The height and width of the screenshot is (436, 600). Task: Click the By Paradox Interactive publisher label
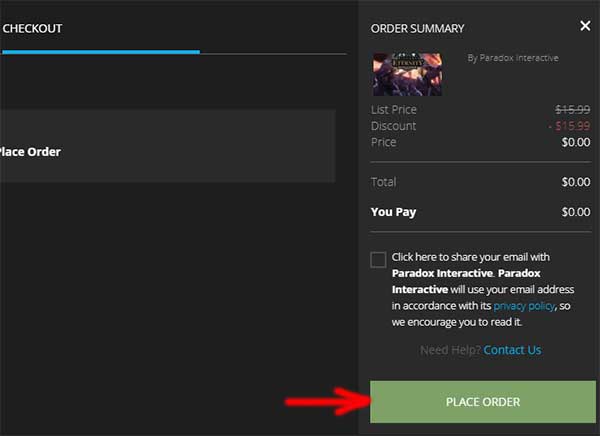[x=513, y=58]
